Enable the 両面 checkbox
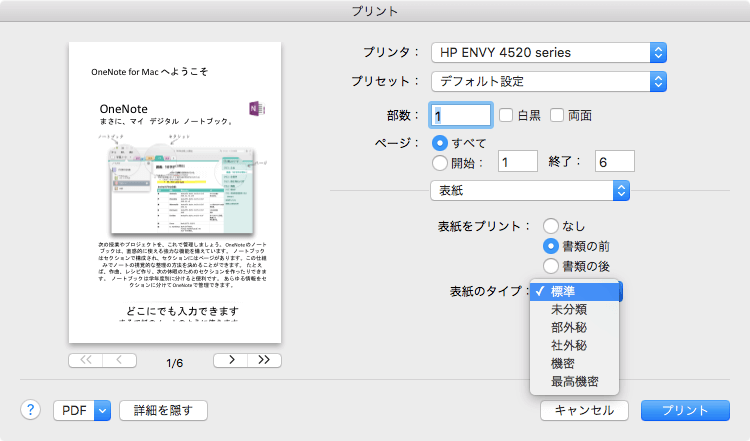Screen dimensions: 750x441 click(x=557, y=115)
